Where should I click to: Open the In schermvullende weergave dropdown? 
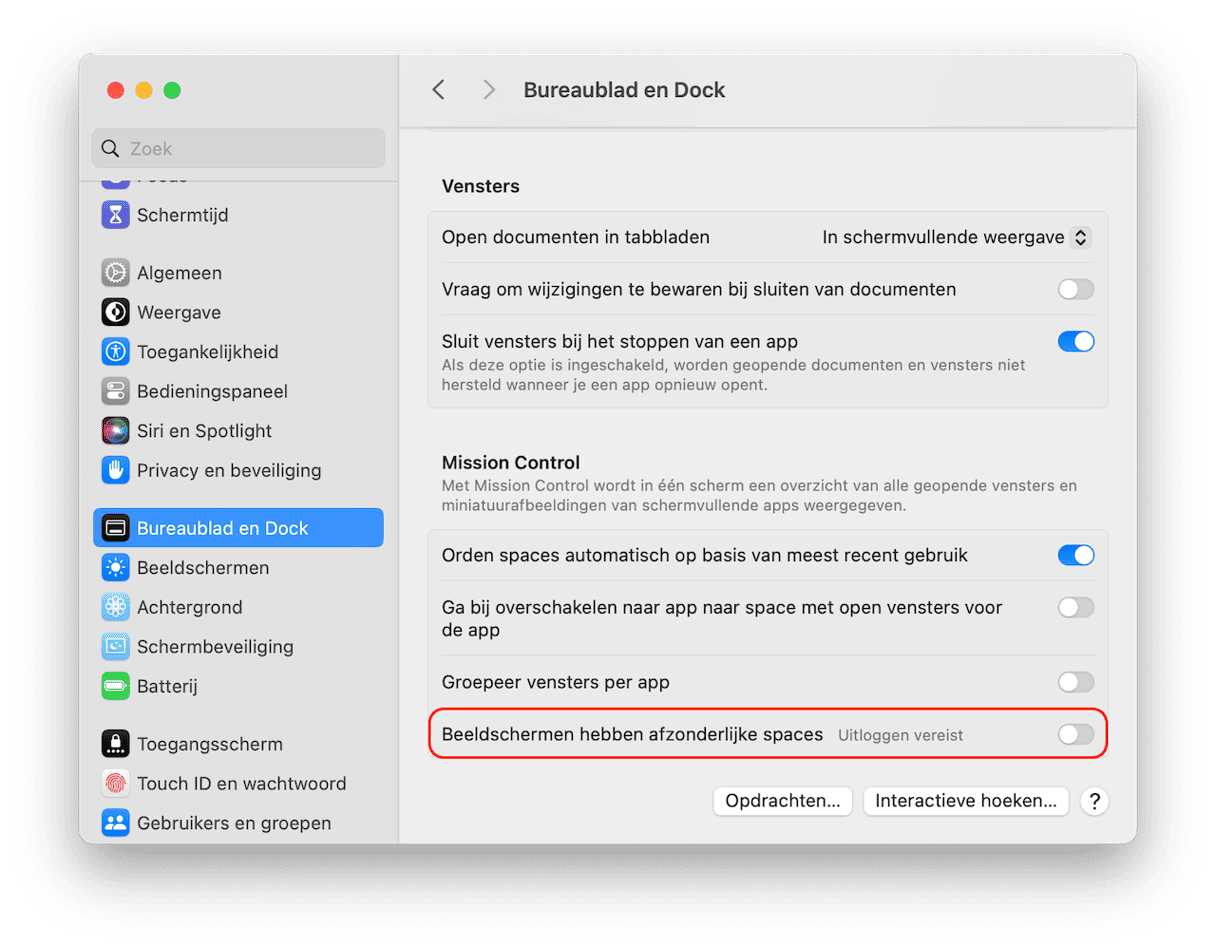coord(955,237)
